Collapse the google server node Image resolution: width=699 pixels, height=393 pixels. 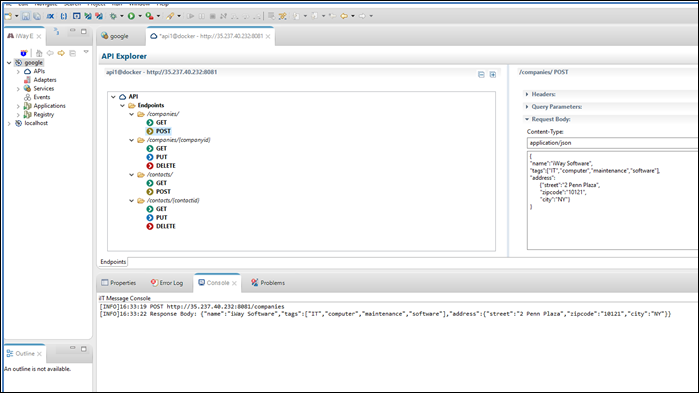9,63
